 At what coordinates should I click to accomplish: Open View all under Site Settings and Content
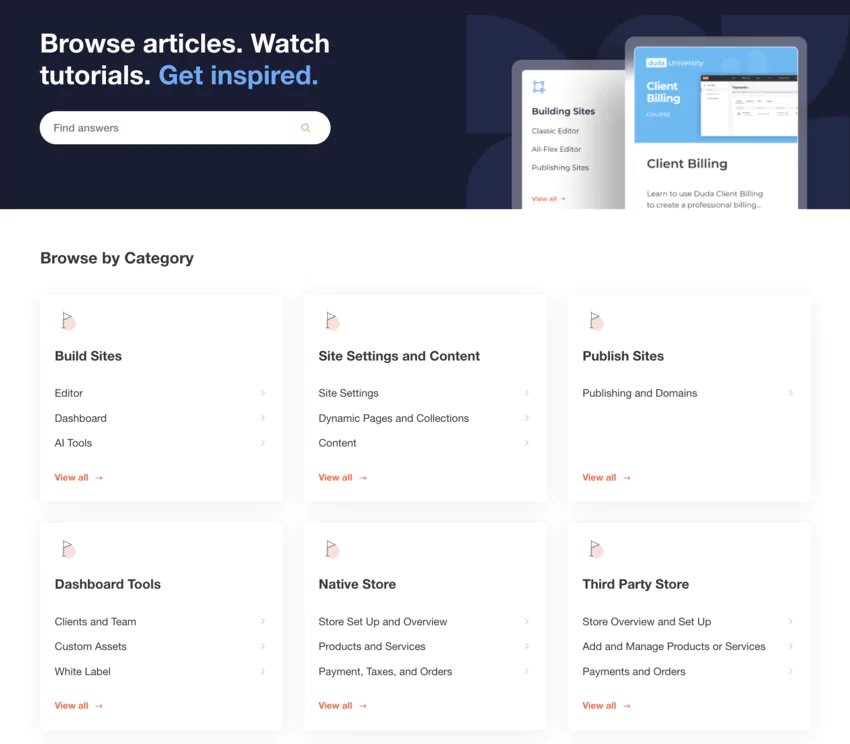[343, 478]
